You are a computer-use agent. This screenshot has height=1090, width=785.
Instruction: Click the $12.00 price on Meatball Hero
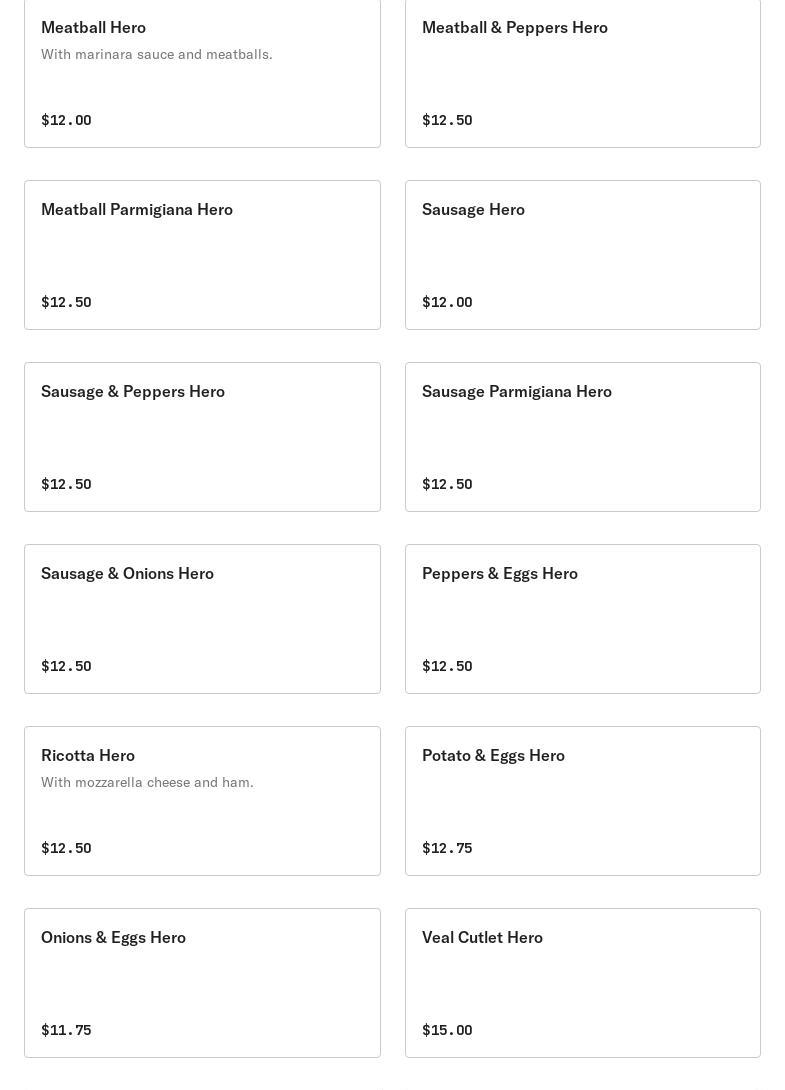click(x=66, y=120)
